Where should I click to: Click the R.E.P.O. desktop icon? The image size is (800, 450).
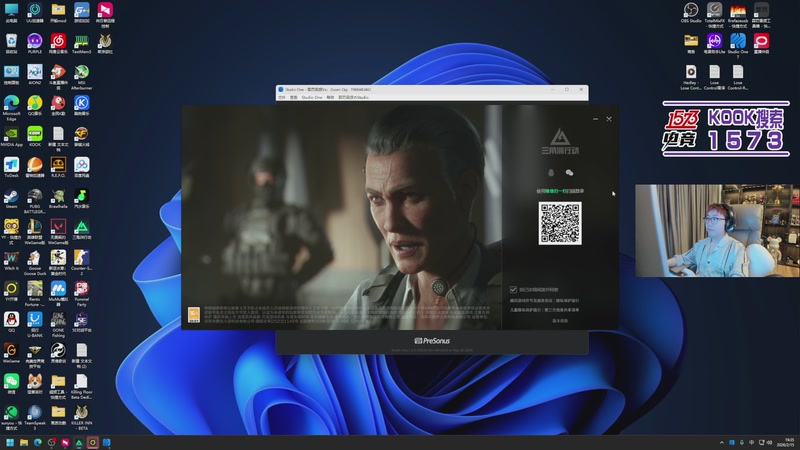click(x=58, y=167)
